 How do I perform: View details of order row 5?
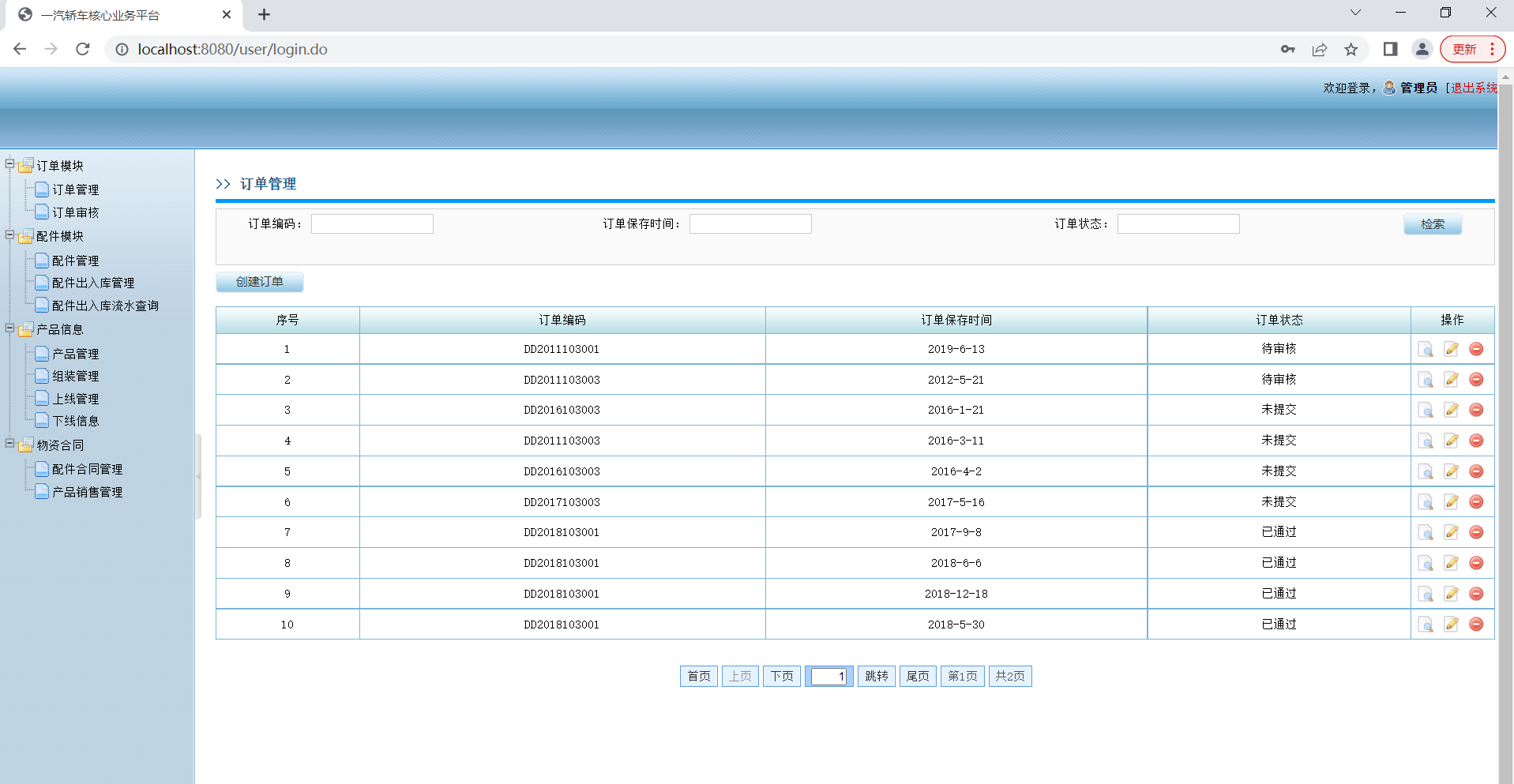[x=1426, y=472]
